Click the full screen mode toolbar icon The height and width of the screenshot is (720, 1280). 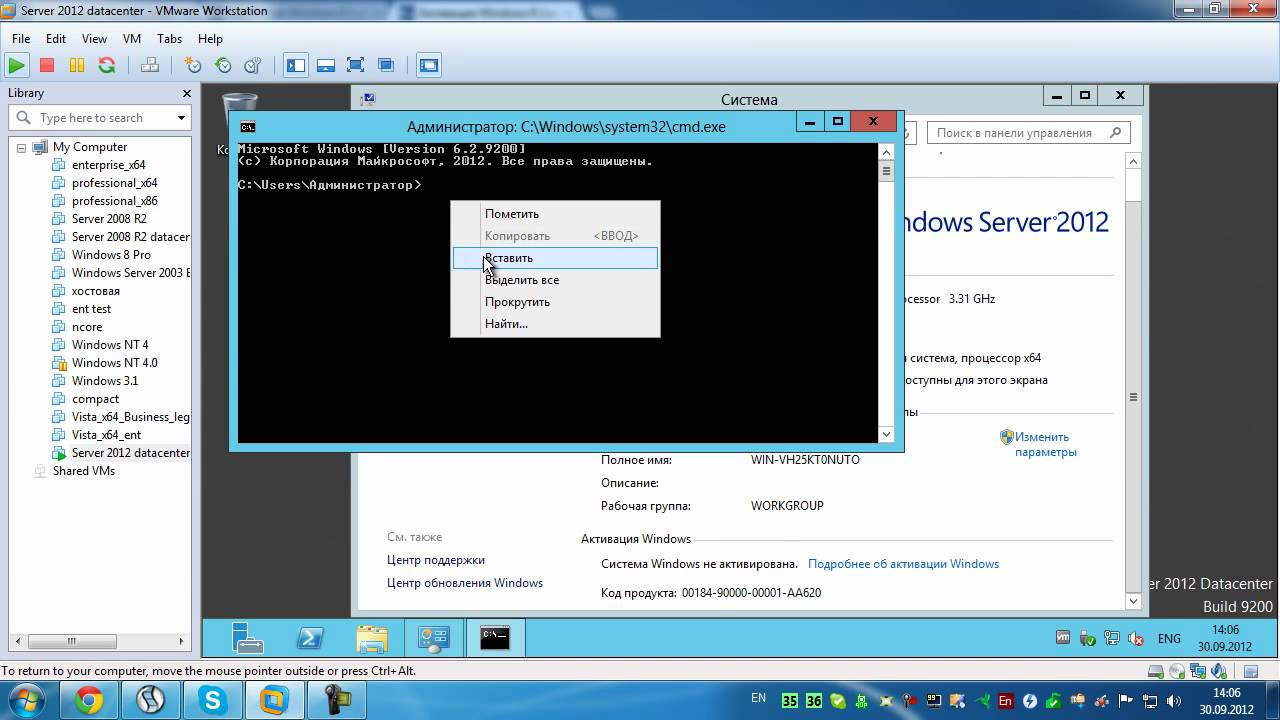tap(355, 65)
